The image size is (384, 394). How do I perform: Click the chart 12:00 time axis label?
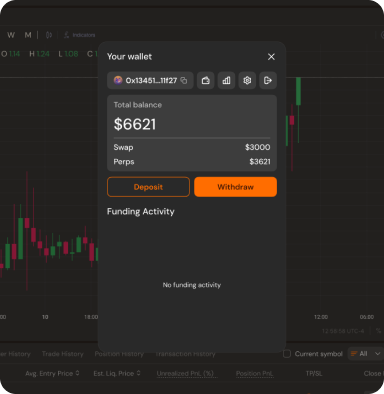[321, 317]
